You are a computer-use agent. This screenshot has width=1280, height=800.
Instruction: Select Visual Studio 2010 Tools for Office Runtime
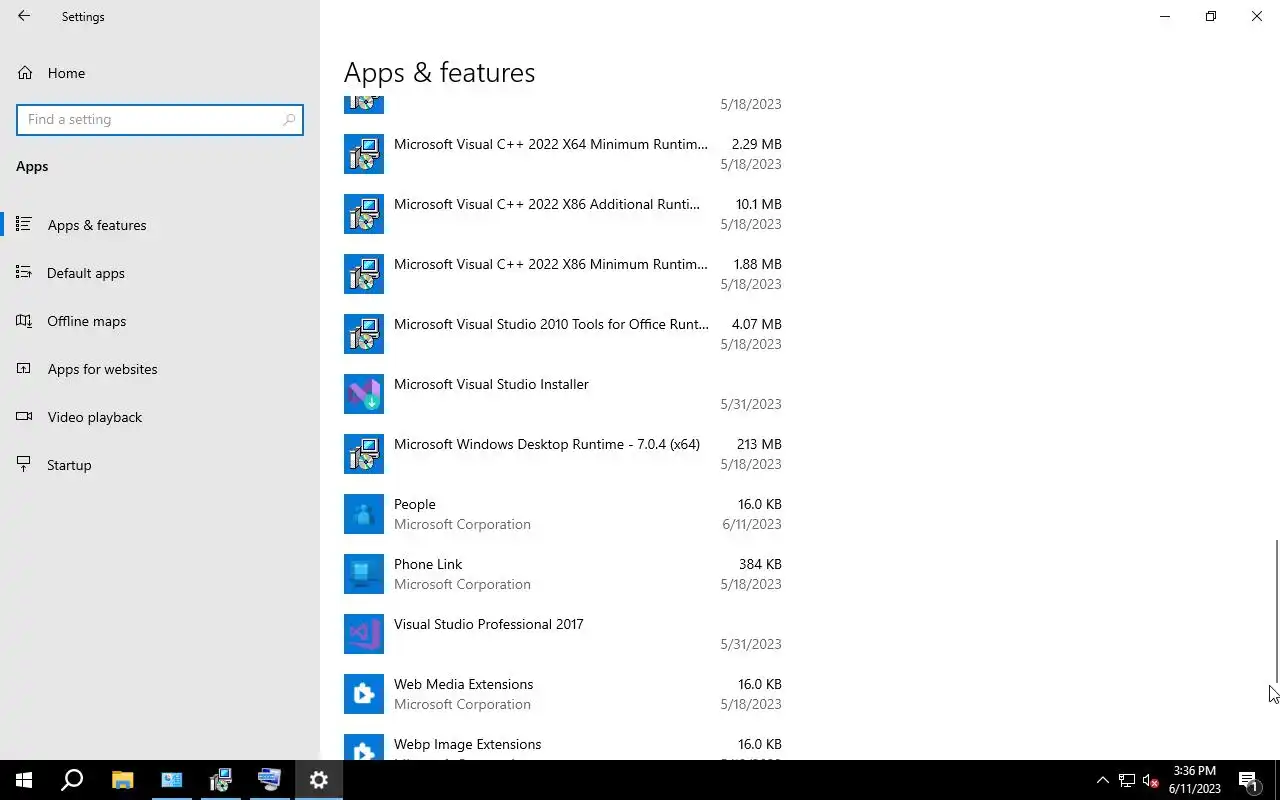(563, 334)
